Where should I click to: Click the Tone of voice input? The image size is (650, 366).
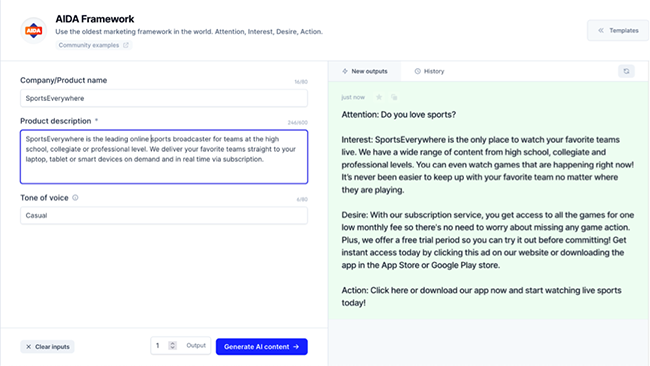(164, 216)
